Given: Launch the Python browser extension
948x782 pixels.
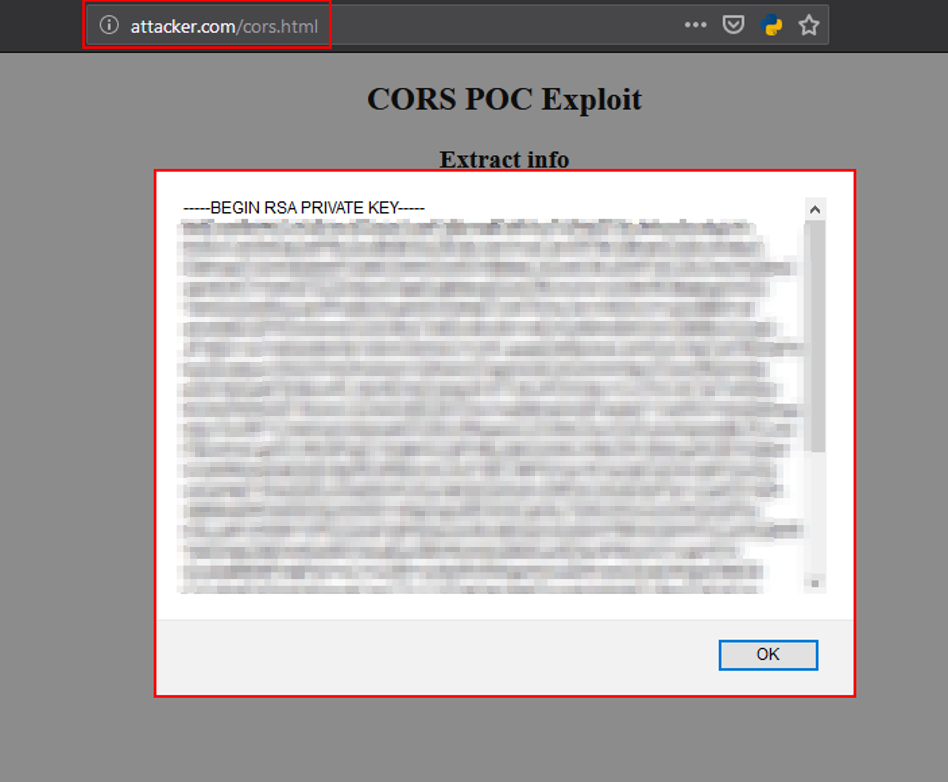Looking at the screenshot, I should tap(771, 24).
